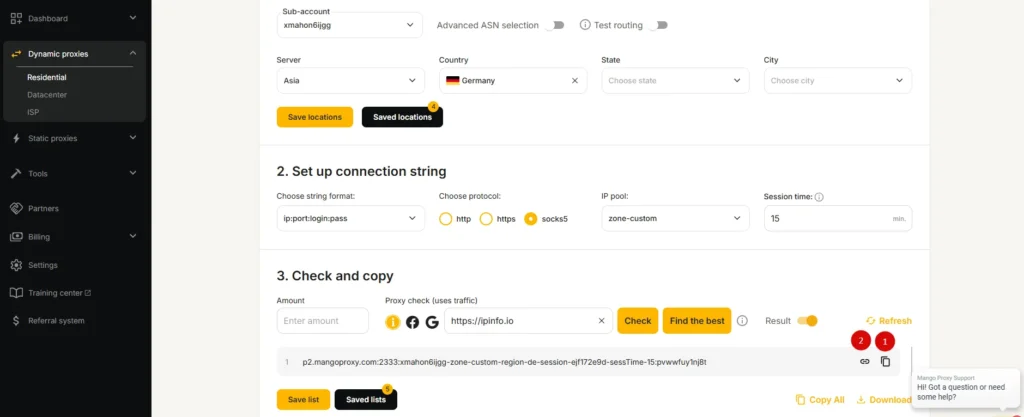Click the Training center book icon
This screenshot has width=1024, height=417.
point(17,293)
